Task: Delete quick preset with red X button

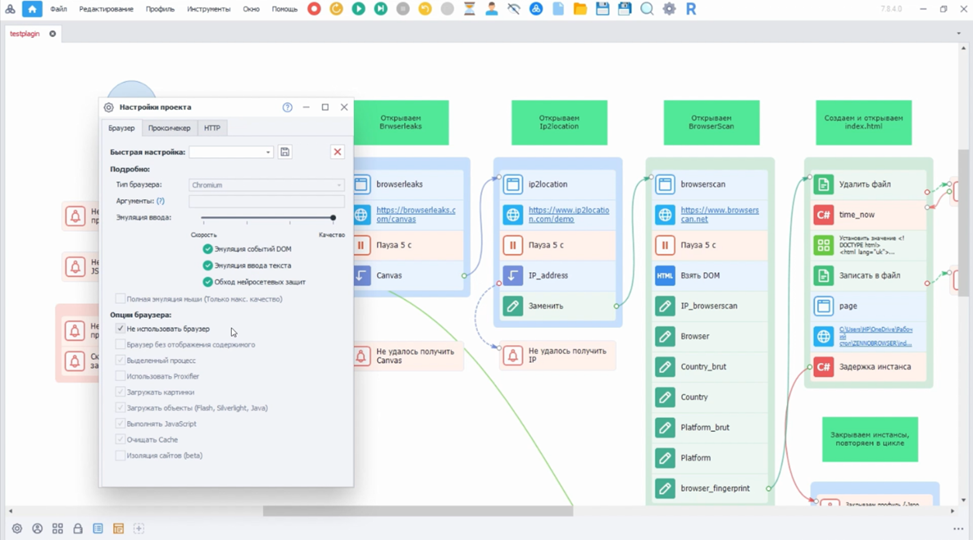Action: tap(338, 152)
